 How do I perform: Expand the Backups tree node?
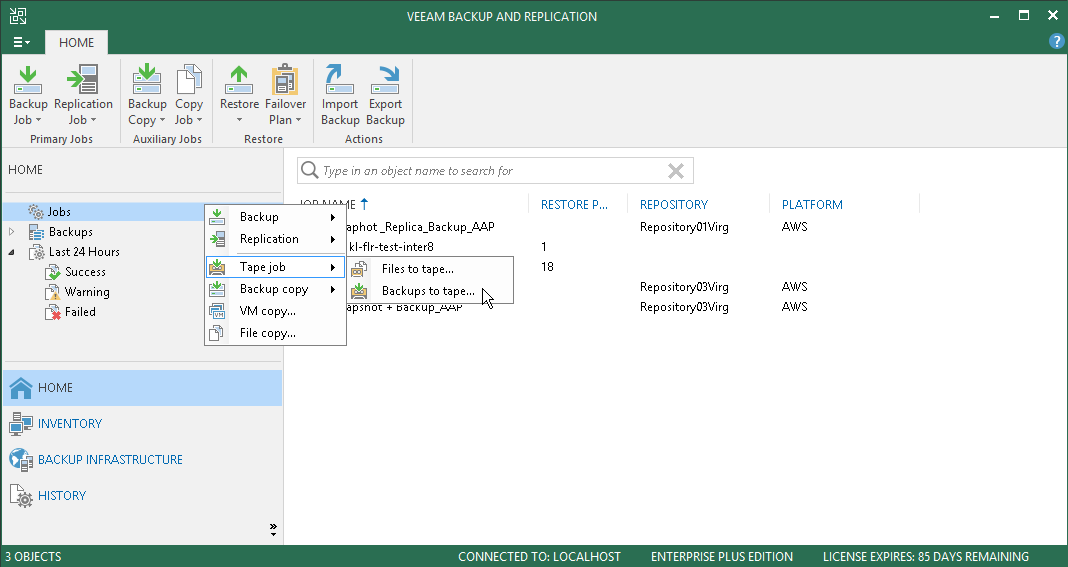[12, 232]
